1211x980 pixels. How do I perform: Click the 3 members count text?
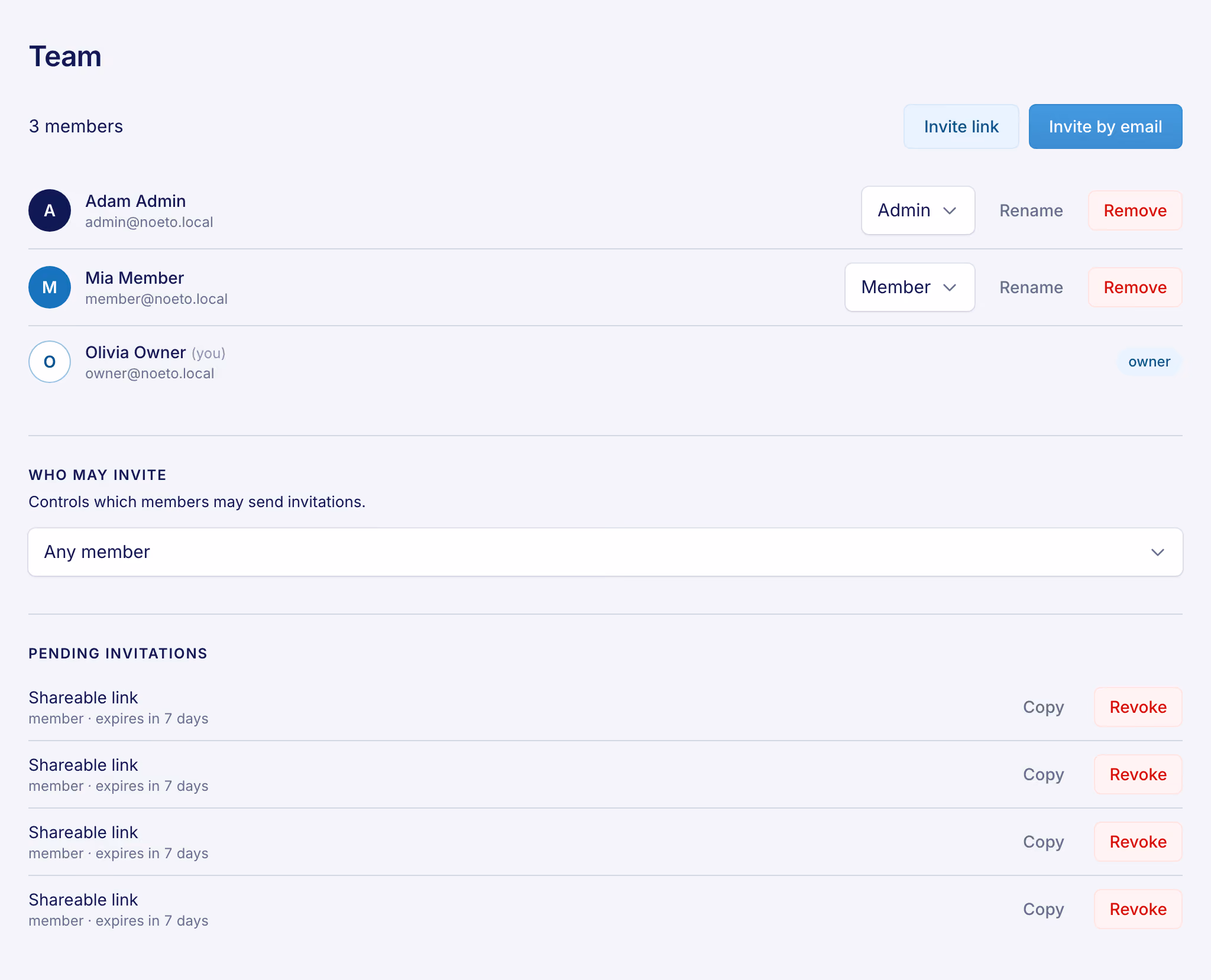pyautogui.click(x=76, y=126)
